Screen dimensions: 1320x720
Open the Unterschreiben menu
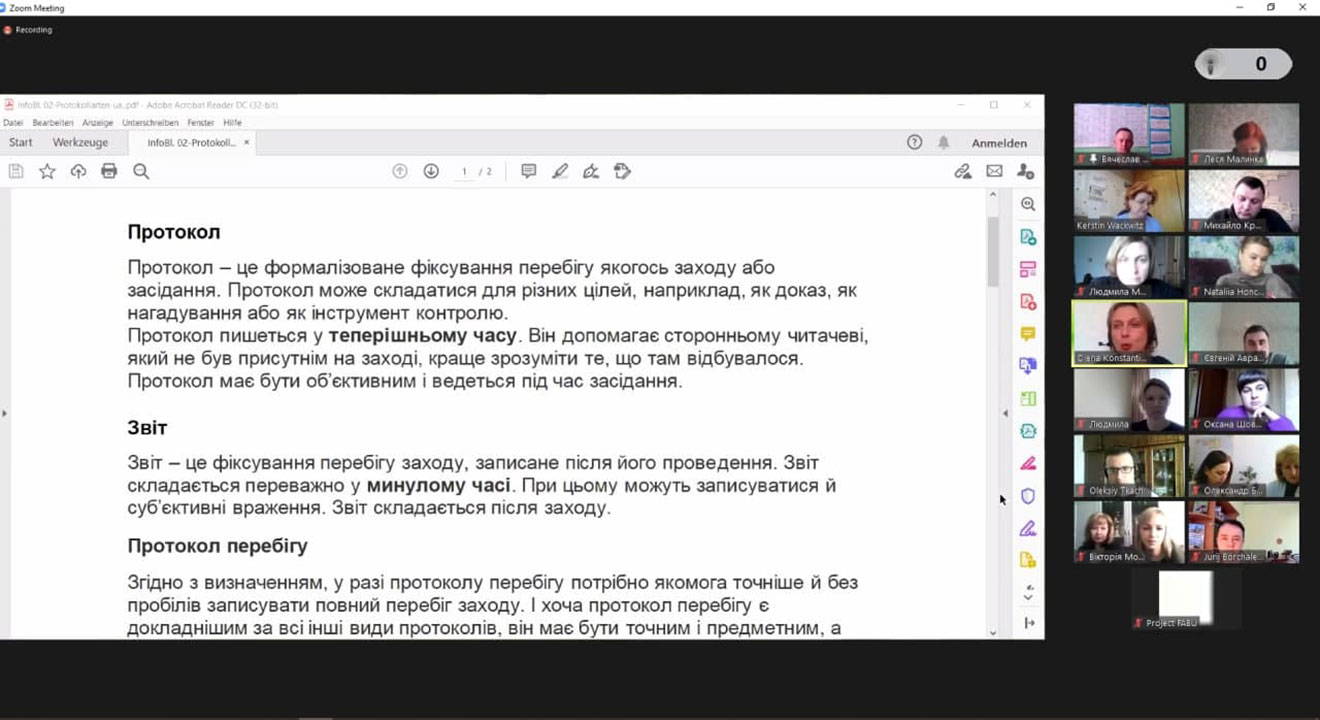click(x=150, y=122)
